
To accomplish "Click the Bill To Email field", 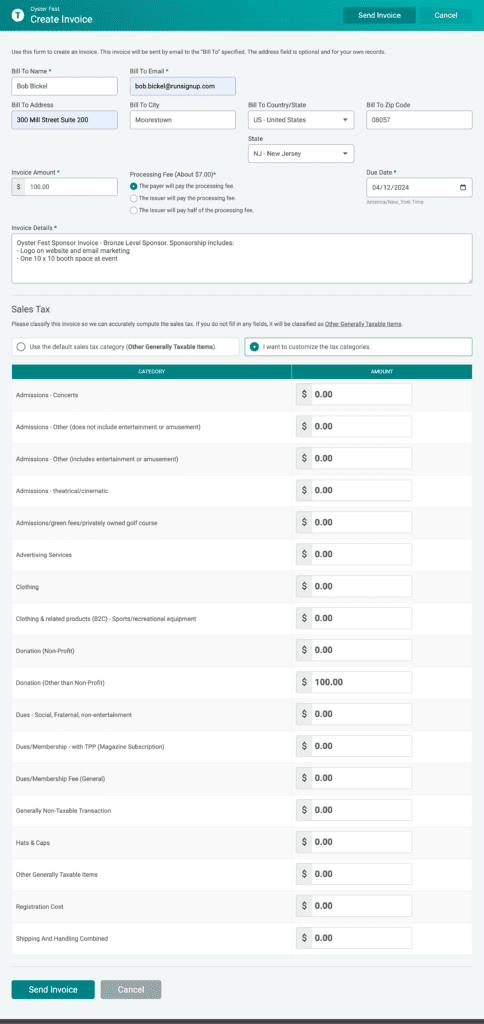I will [x=183, y=86].
